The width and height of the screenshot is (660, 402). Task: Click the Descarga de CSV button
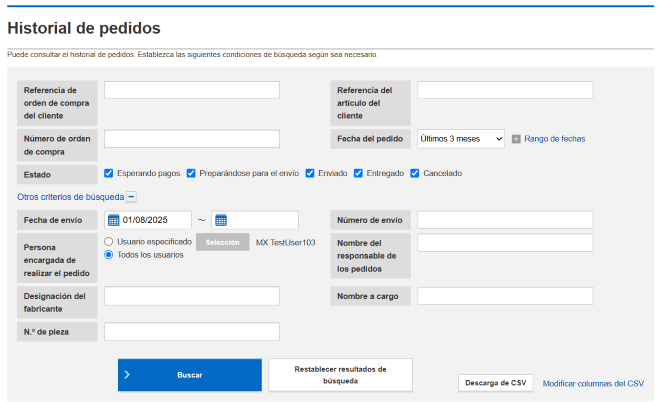[496, 383]
